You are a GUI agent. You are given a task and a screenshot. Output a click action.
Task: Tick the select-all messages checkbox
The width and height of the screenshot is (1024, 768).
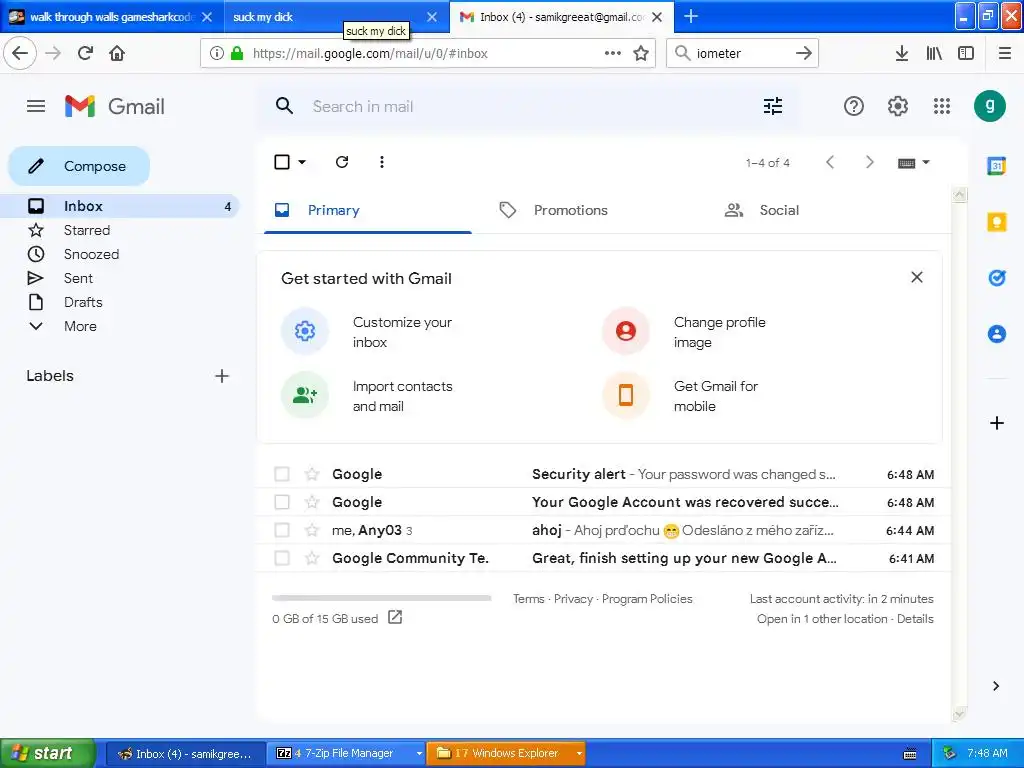[x=282, y=162]
